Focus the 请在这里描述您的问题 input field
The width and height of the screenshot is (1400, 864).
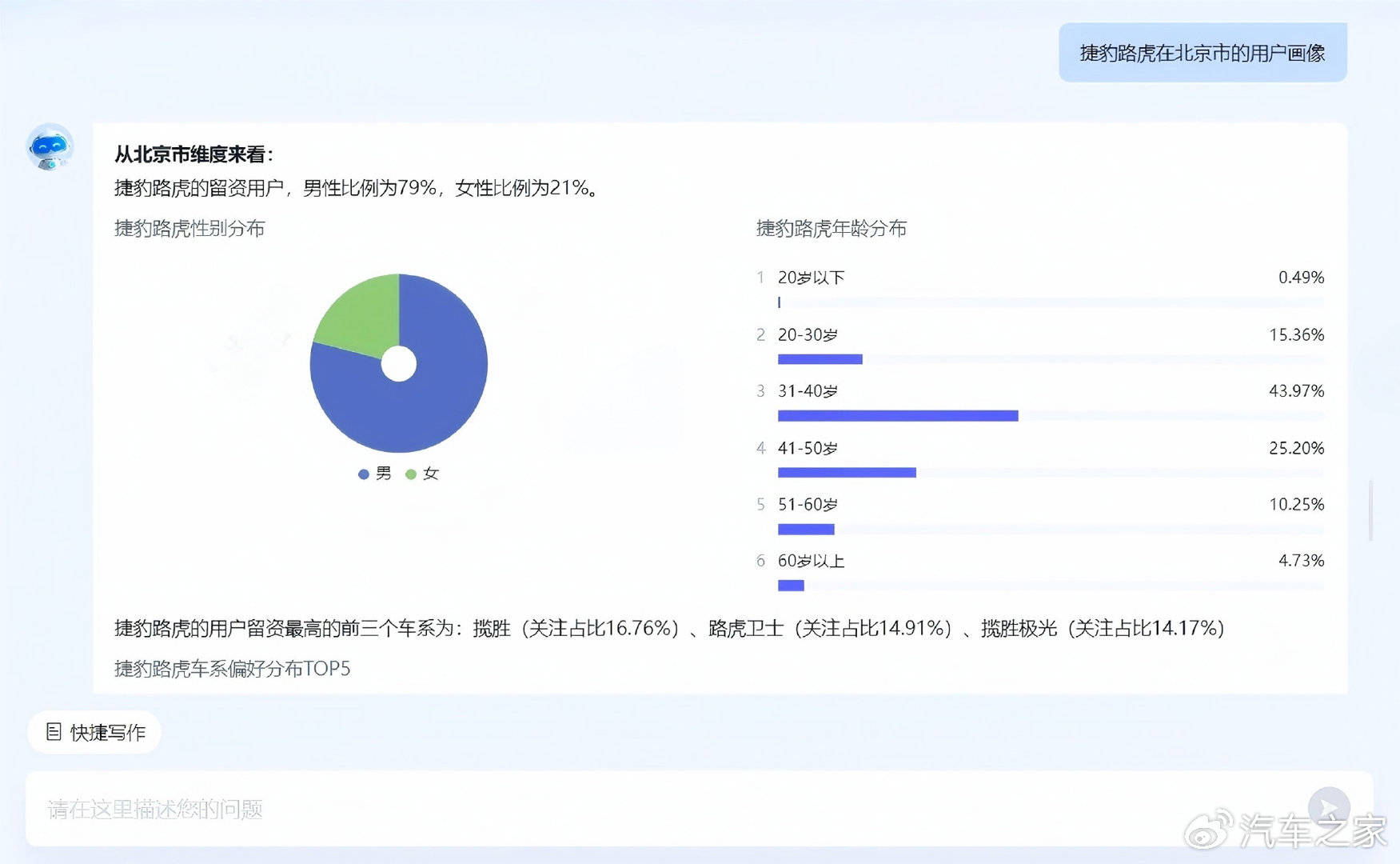(699, 809)
